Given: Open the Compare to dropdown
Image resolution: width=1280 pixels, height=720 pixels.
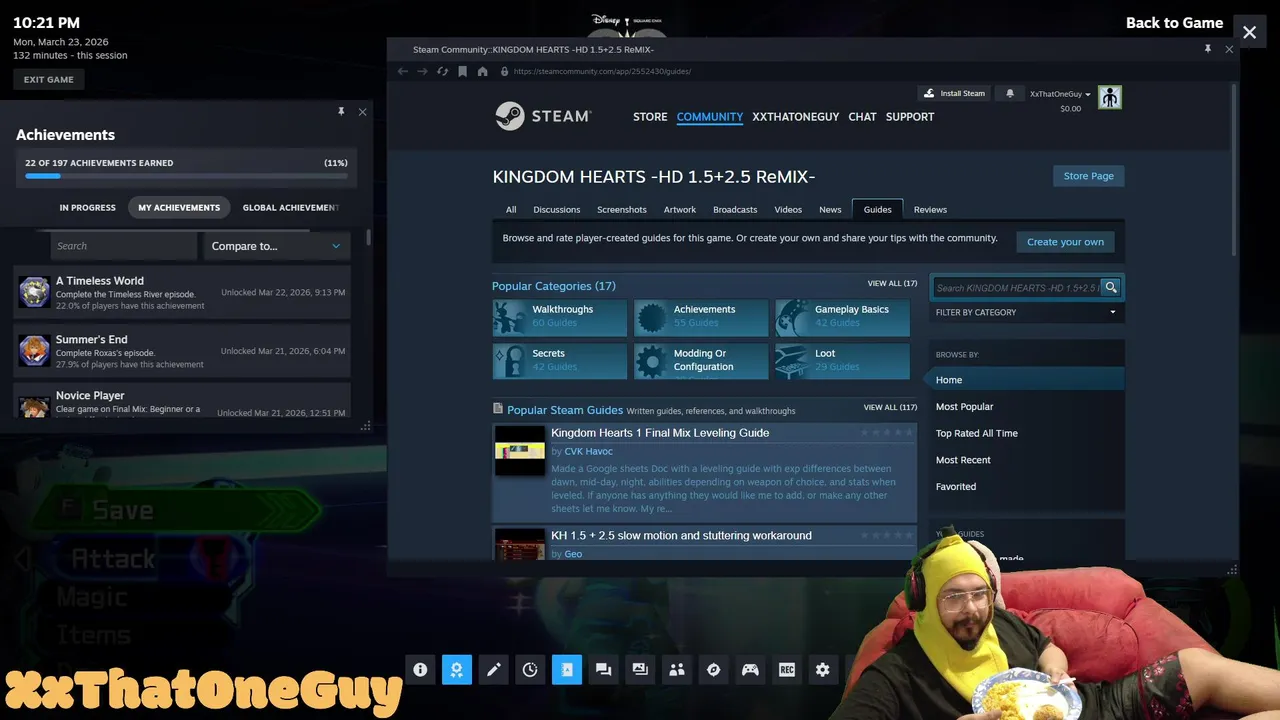Looking at the screenshot, I should point(276,246).
